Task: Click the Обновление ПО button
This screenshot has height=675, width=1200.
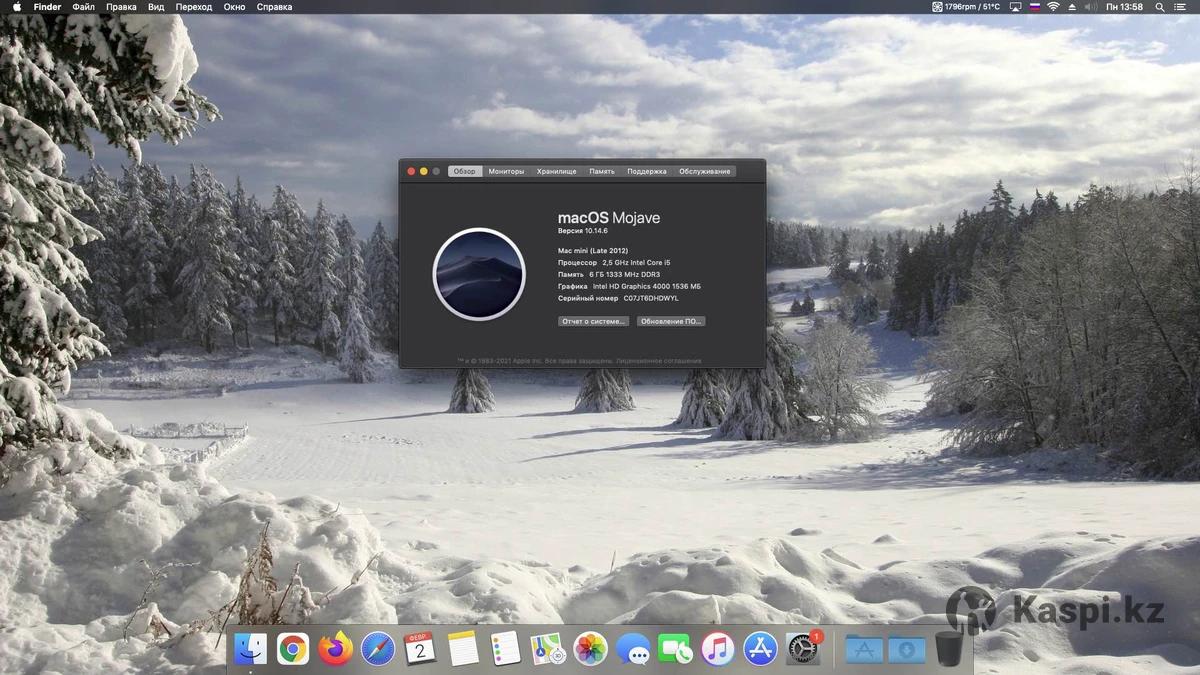Action: click(671, 321)
